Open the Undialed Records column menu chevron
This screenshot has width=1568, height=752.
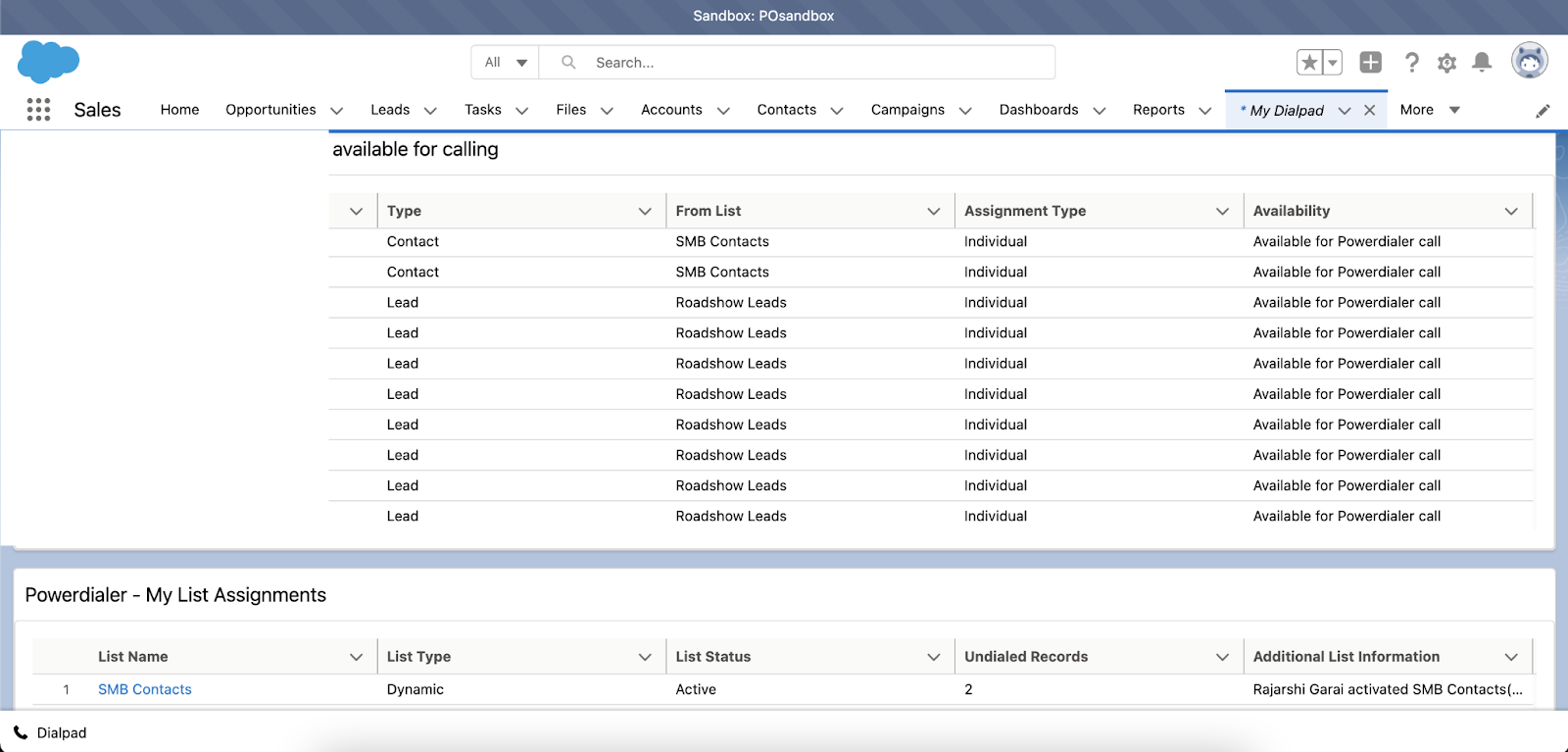(1222, 657)
